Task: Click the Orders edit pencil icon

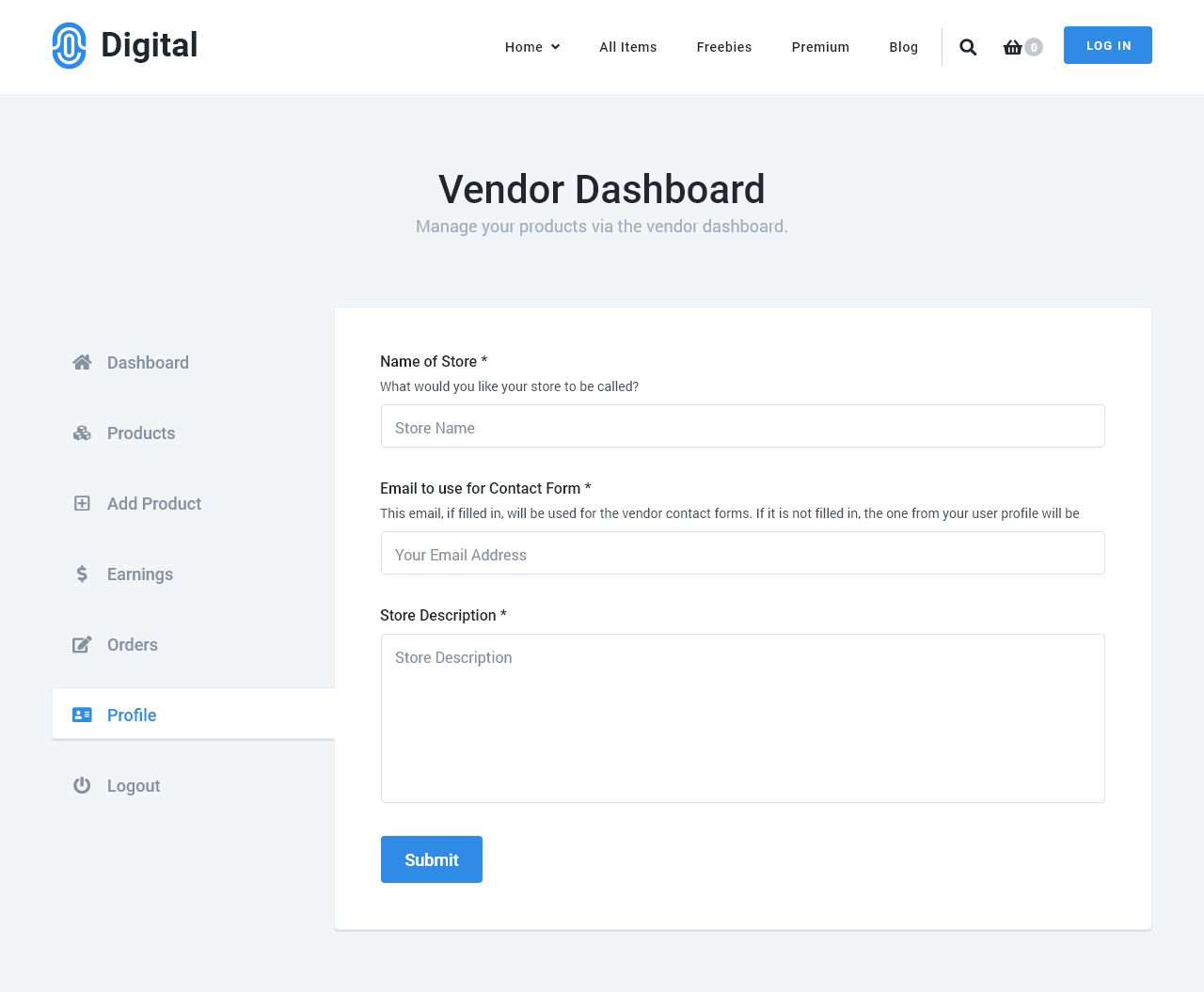Action: click(x=82, y=645)
